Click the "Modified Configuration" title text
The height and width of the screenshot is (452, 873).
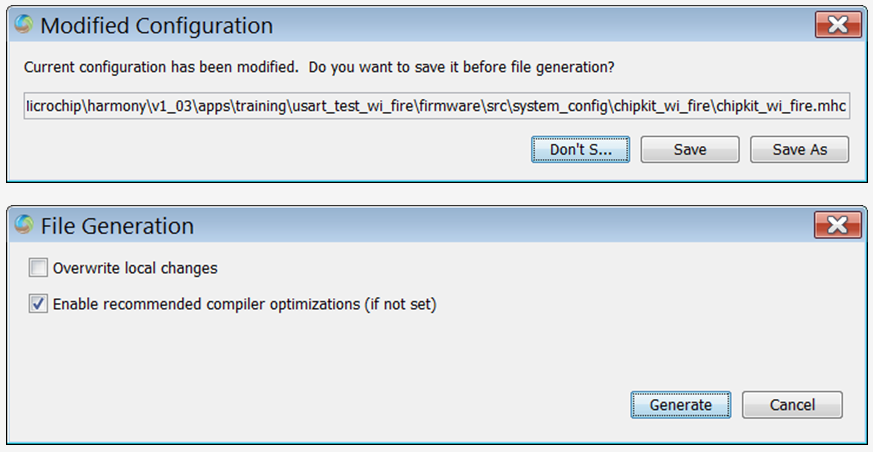pyautogui.click(x=156, y=26)
